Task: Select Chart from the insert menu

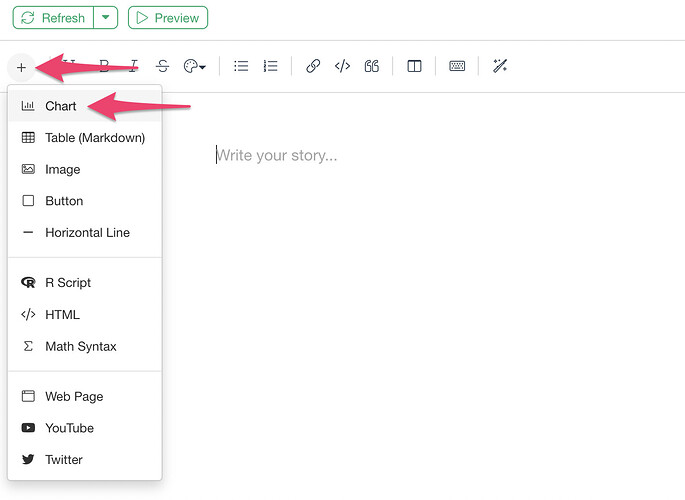Action: click(85, 106)
